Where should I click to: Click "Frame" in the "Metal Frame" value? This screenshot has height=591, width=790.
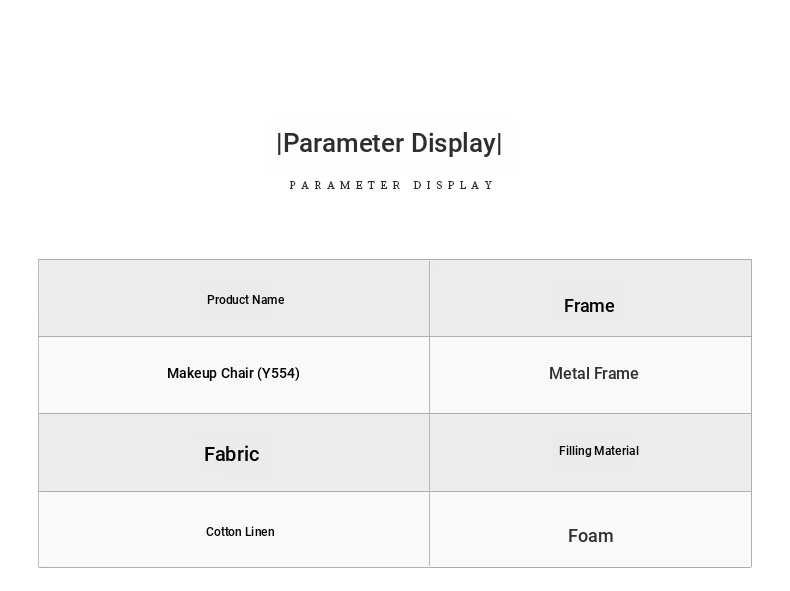tap(616, 374)
